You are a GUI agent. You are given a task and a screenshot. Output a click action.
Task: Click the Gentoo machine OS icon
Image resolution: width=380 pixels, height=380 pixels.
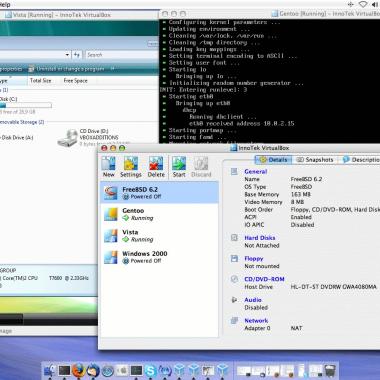111,214
